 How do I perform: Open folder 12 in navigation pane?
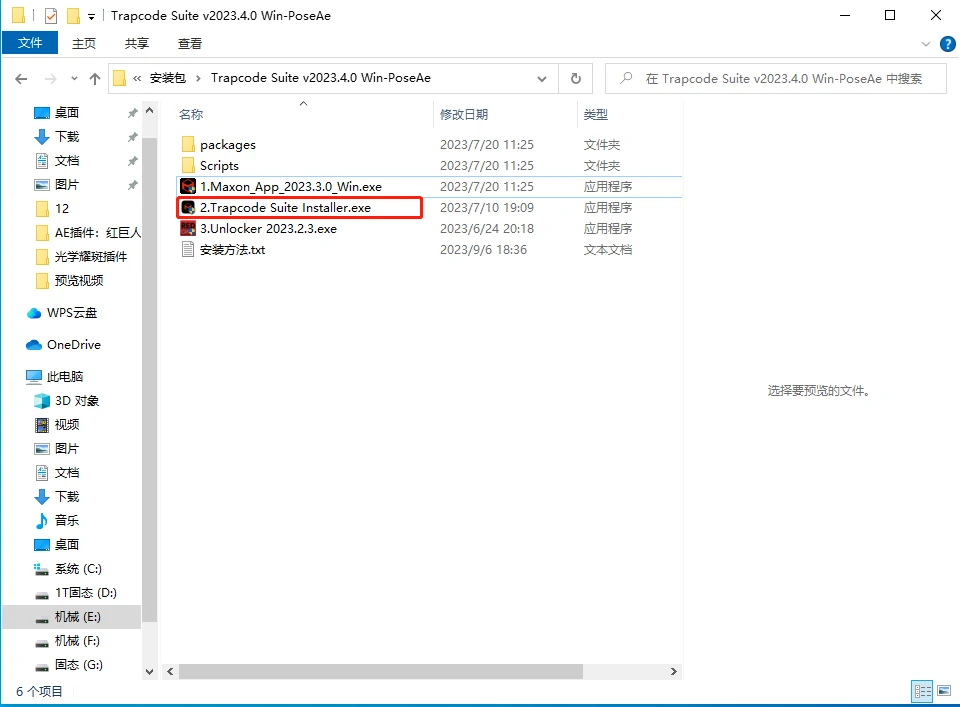tap(62, 208)
